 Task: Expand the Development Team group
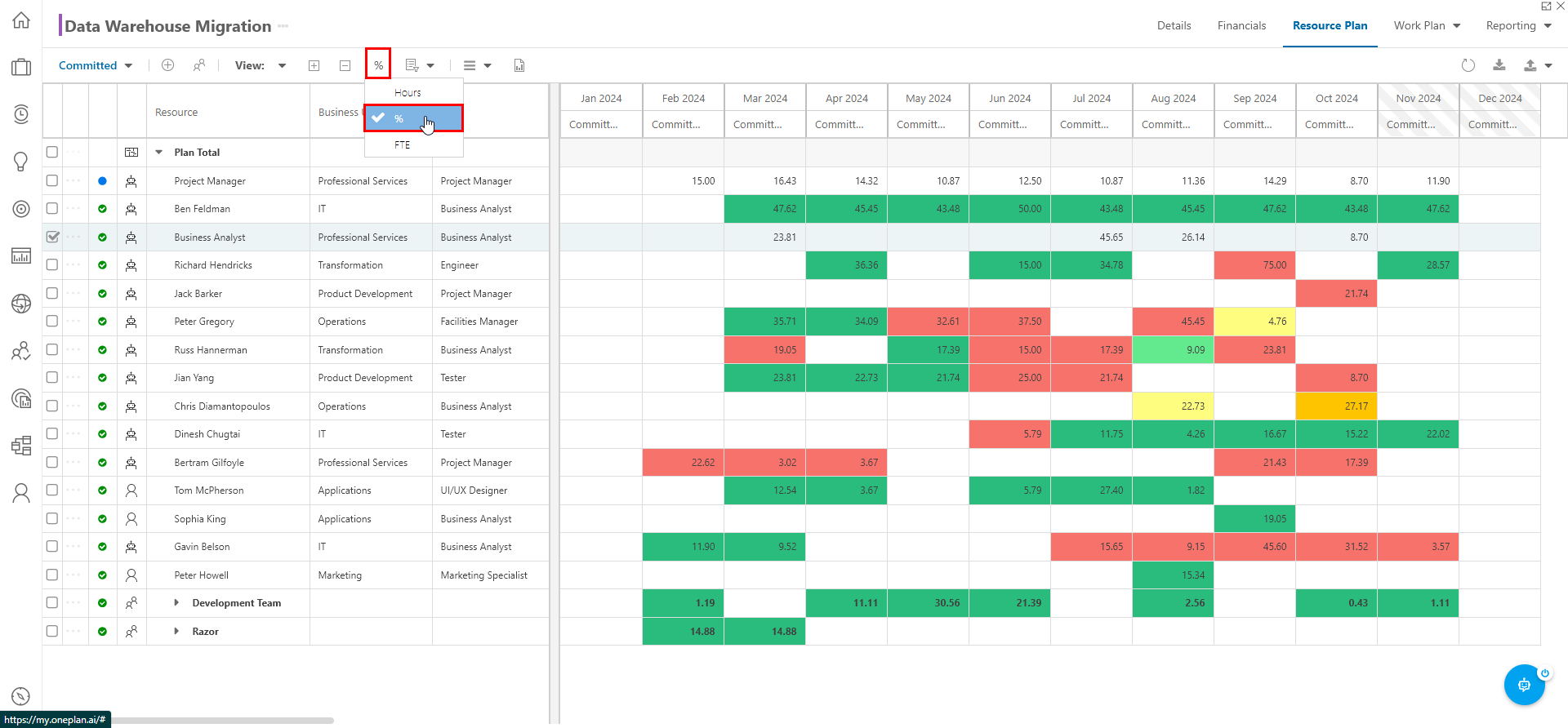[x=176, y=603]
